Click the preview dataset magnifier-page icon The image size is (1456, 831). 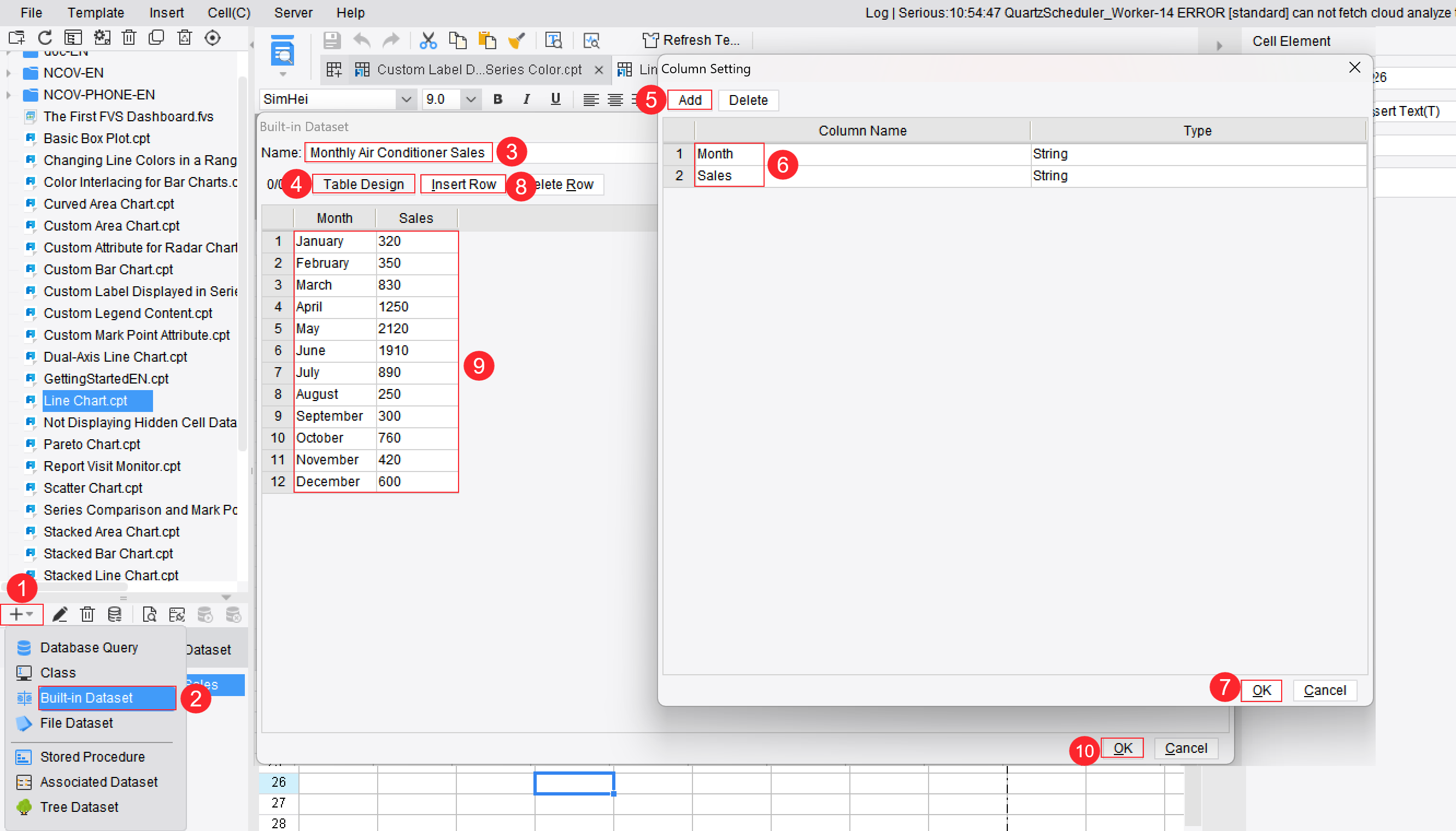[x=149, y=614]
